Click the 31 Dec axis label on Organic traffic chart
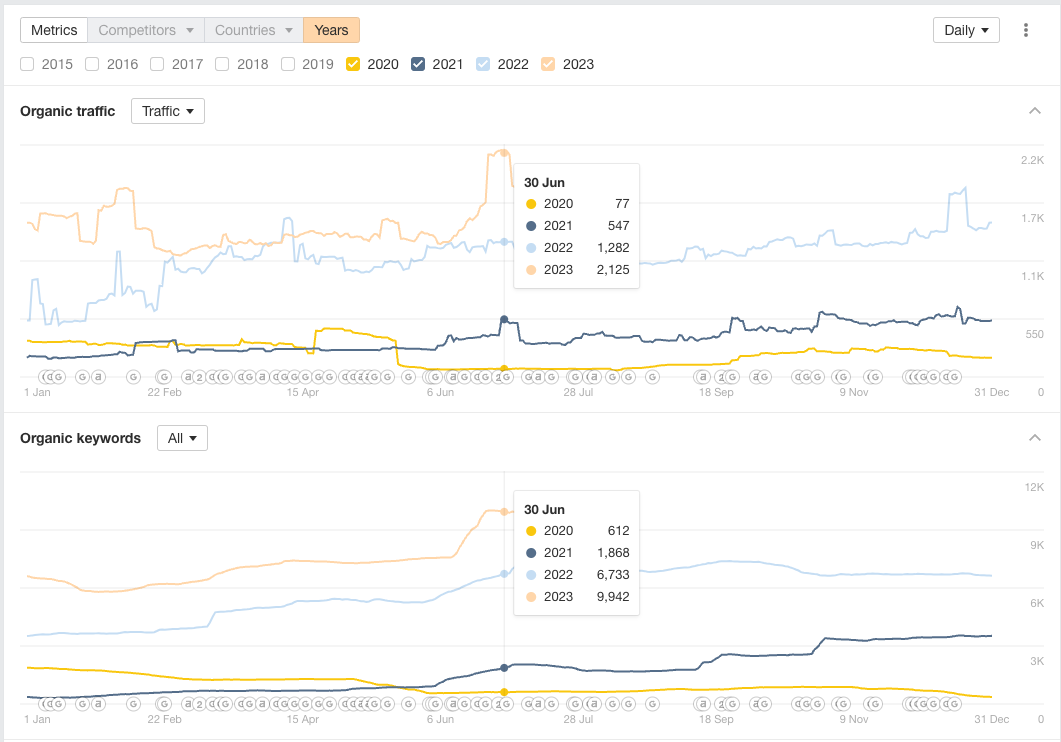Screen dimensions: 1061x742 pyautogui.click(x=991, y=392)
